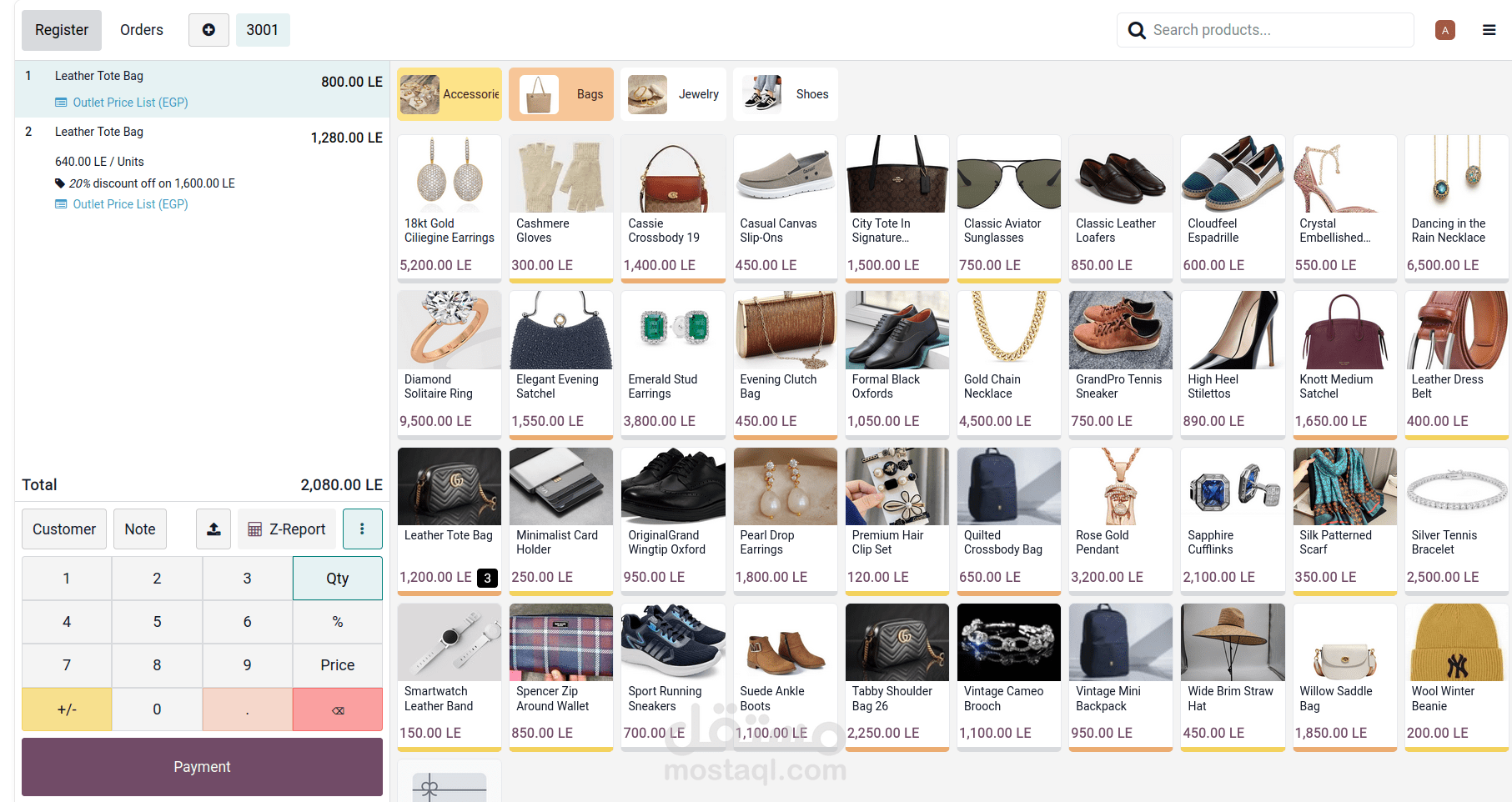Viewport: 1512px width, 802px height.
Task: Filter by Accessories category
Action: pos(450,94)
